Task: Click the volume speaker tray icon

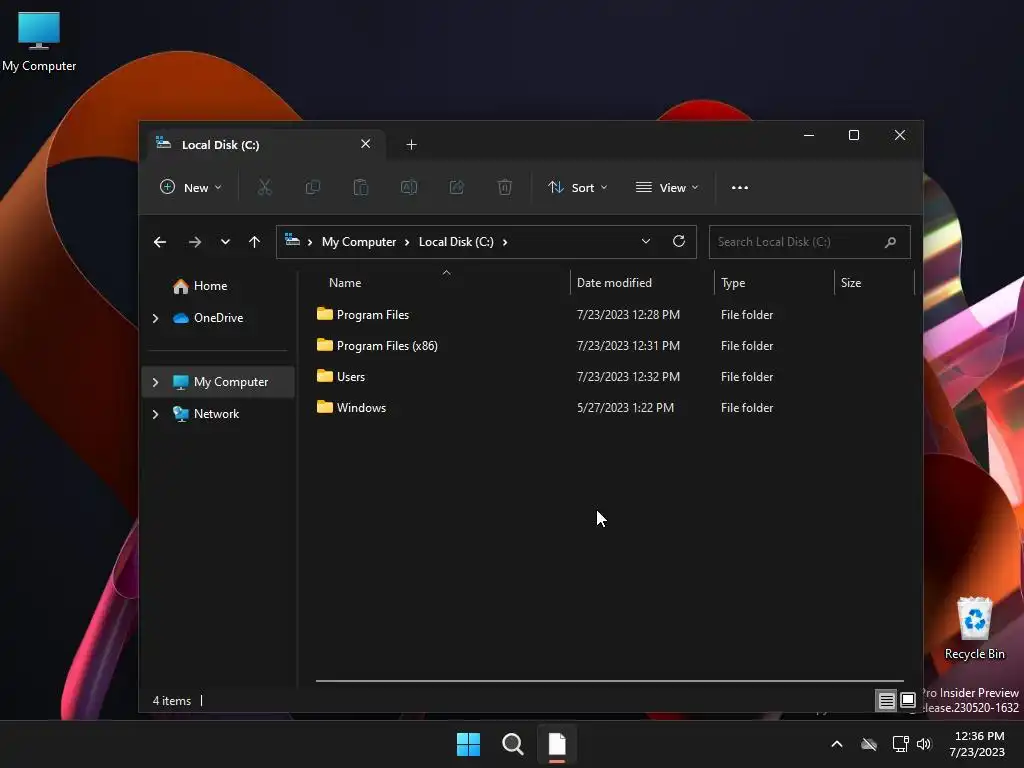Action: pos(923,744)
